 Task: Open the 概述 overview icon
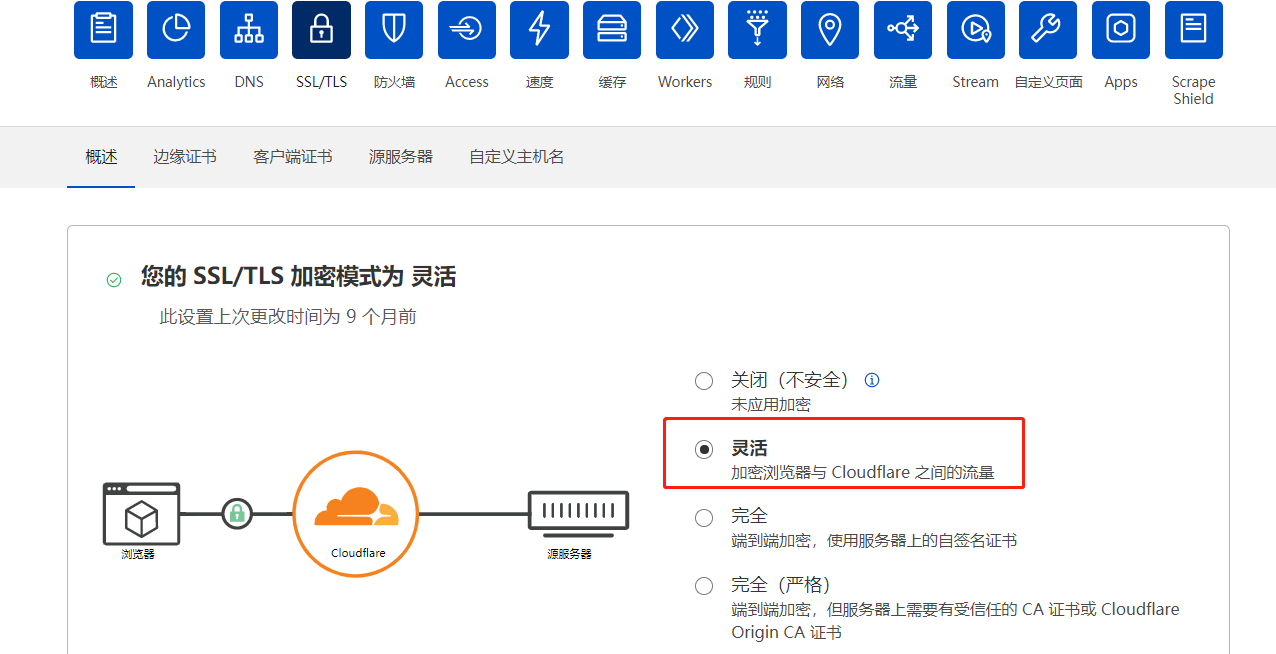(103, 30)
